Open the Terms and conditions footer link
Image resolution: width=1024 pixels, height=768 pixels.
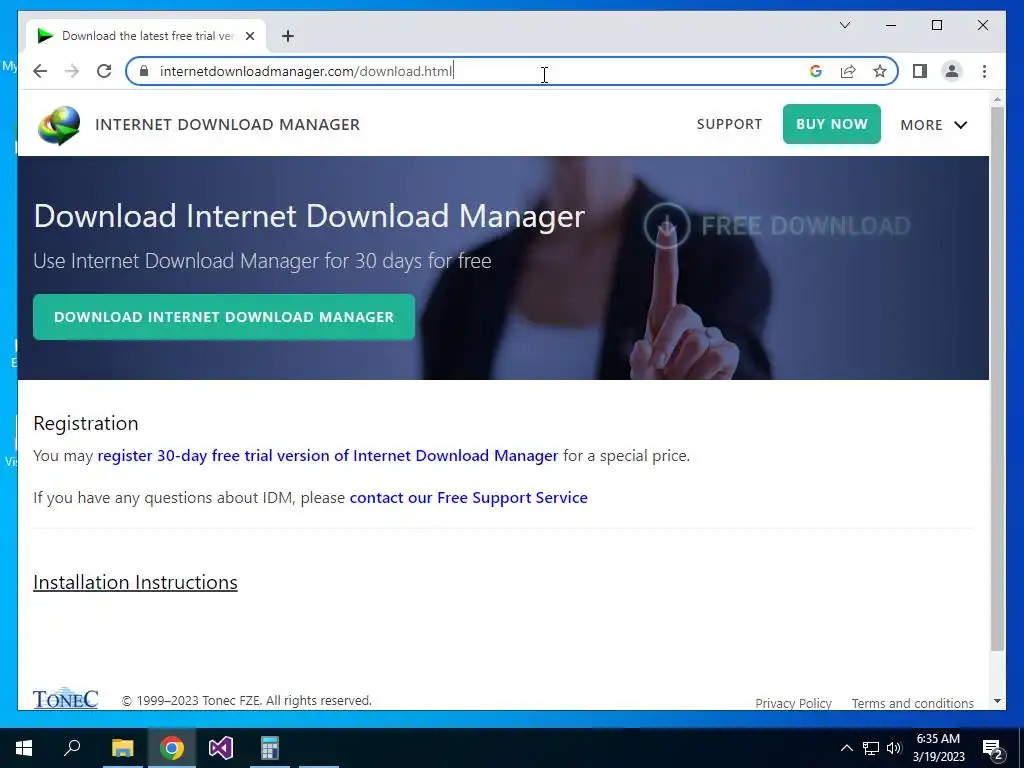pos(912,703)
